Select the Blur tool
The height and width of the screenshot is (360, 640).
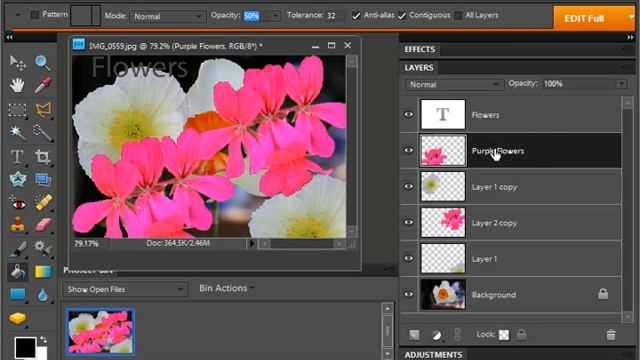tap(42, 295)
